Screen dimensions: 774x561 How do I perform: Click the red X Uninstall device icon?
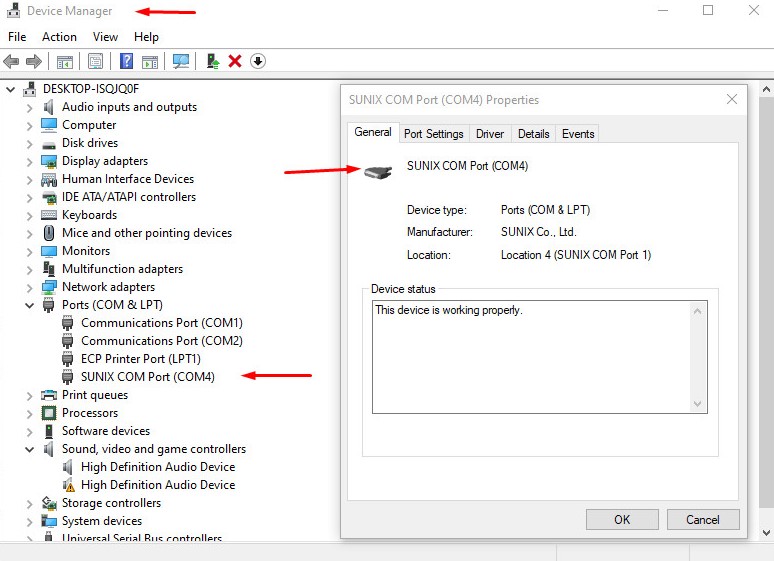click(235, 61)
